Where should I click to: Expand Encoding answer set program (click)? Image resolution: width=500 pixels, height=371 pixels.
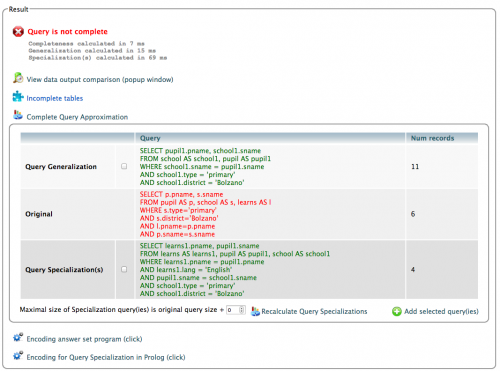coord(84,339)
